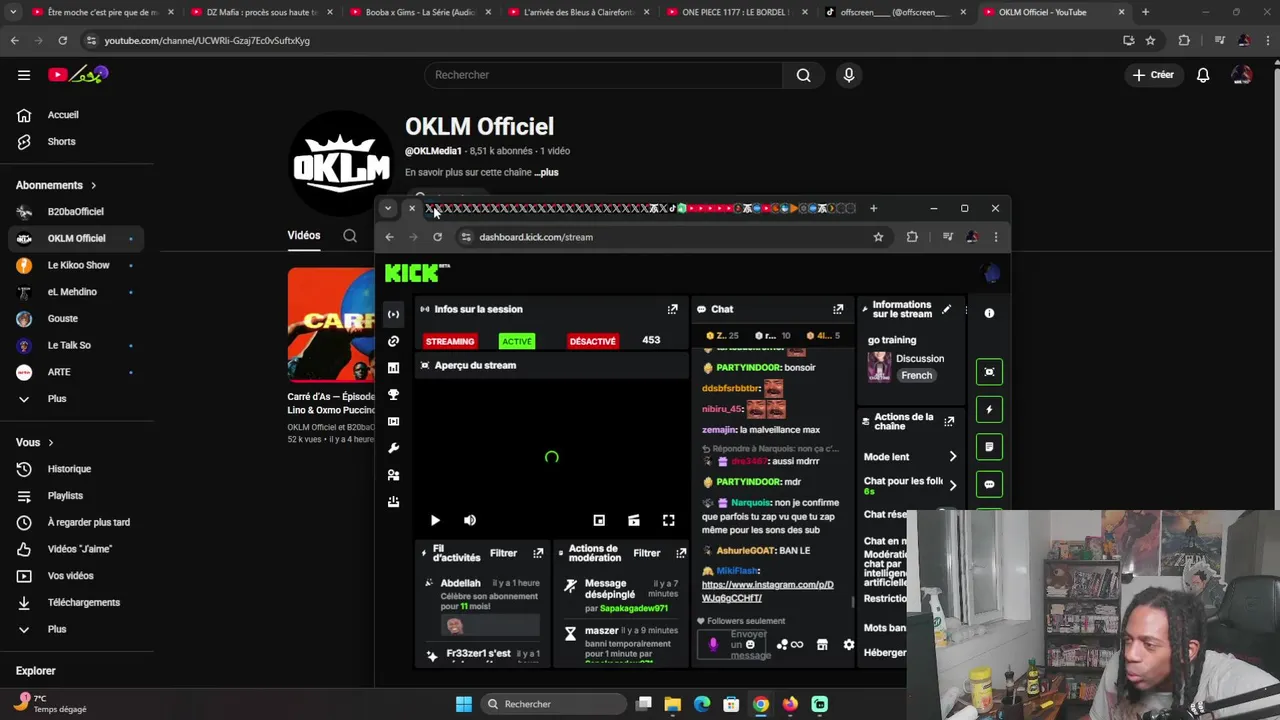
Task: Open the trophy icon in Kick sidebar
Action: (393, 395)
